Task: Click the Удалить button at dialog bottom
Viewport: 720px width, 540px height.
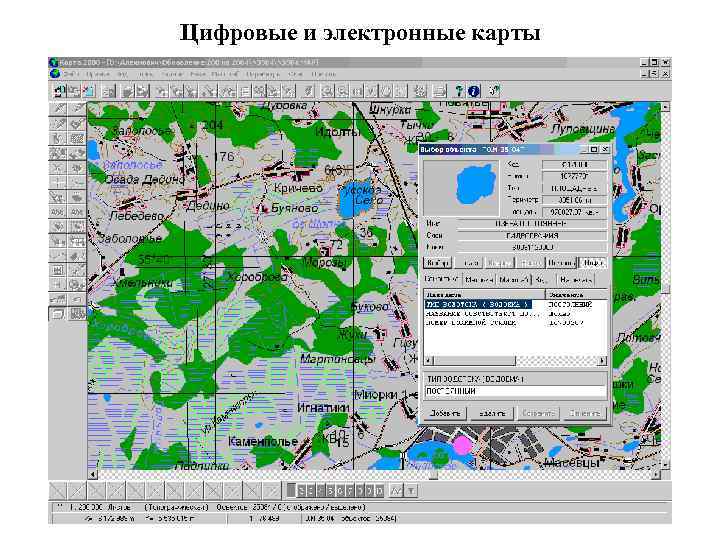Action: [492, 413]
